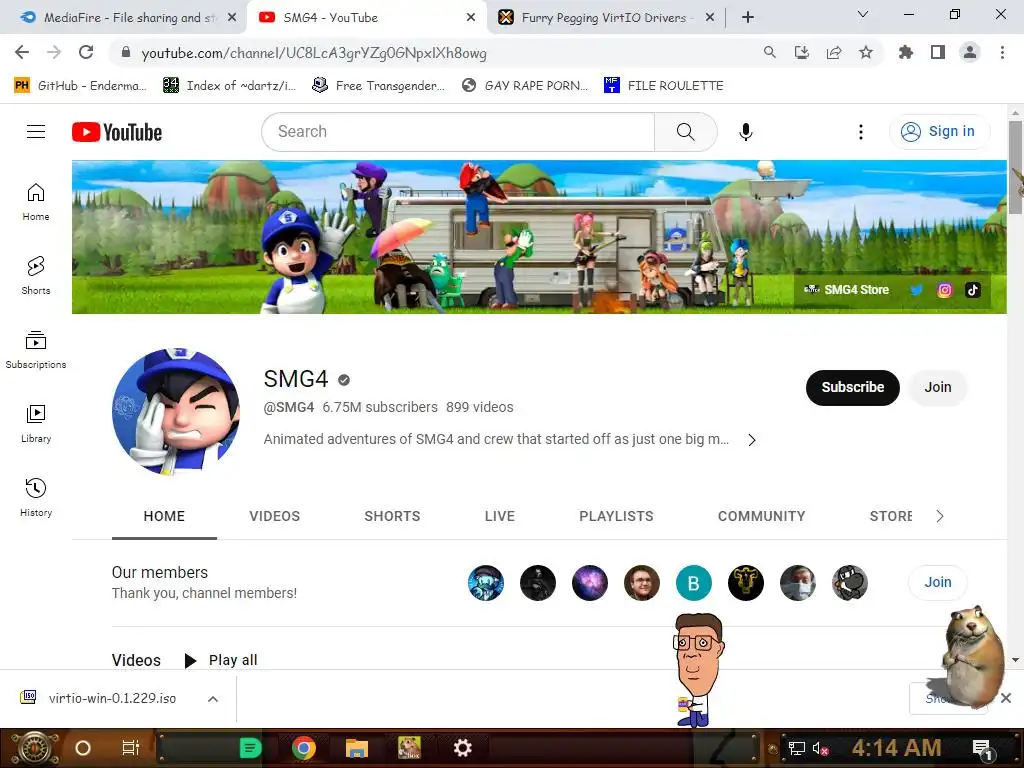Click Play all next to Videos
1024x768 pixels.
(221, 660)
